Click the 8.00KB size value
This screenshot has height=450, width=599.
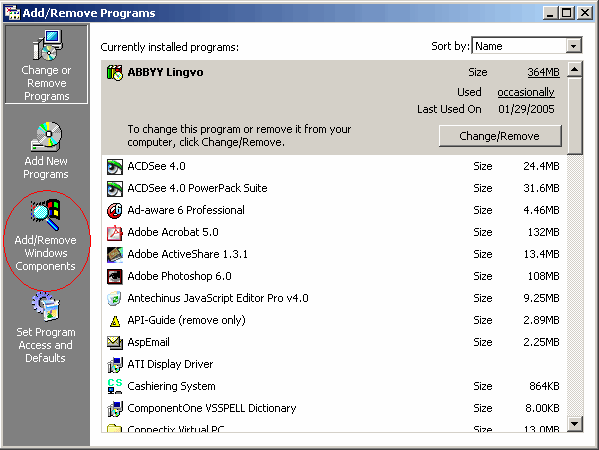click(x=542, y=408)
